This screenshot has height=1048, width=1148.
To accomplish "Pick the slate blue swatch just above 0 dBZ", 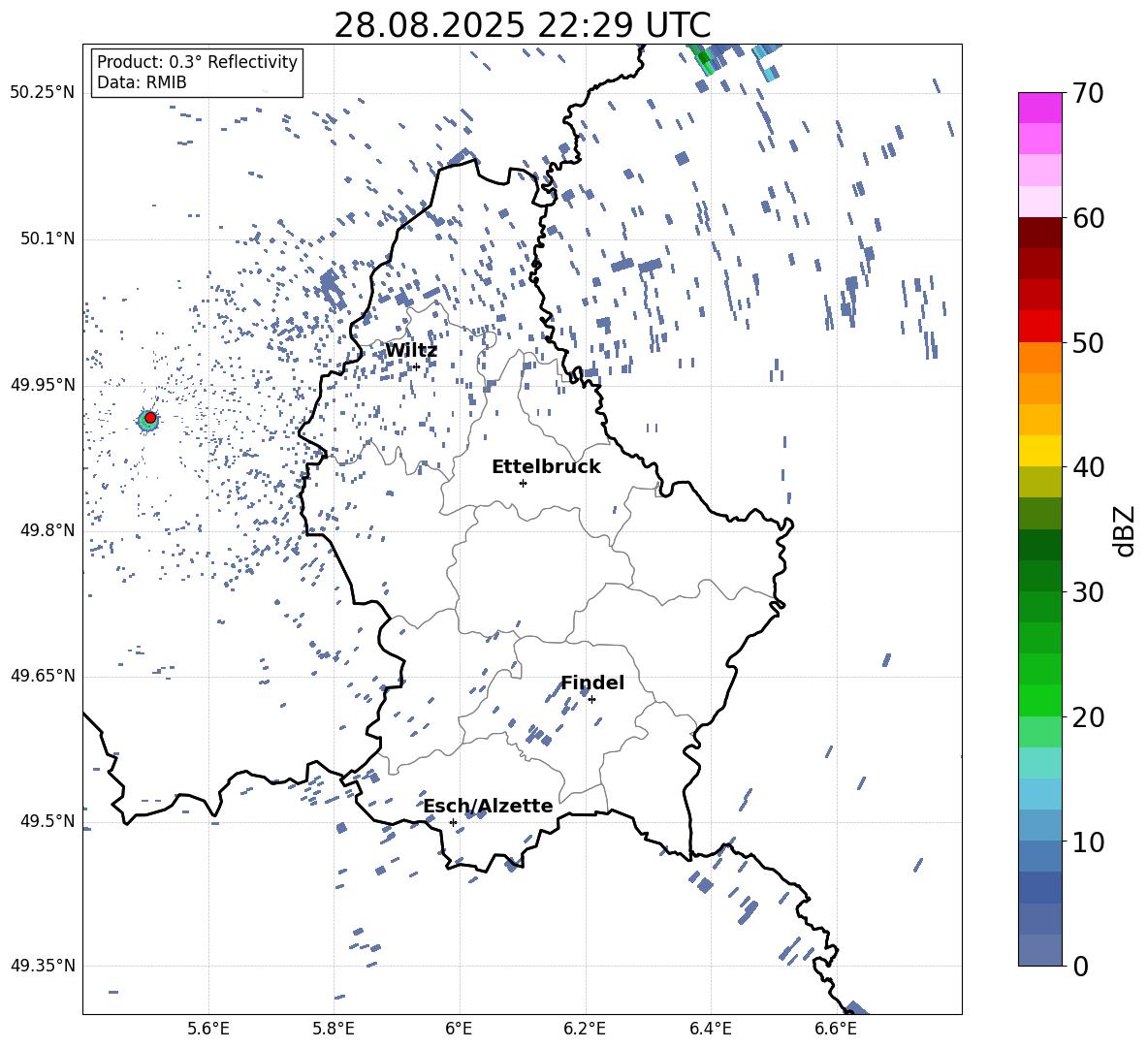I will pyautogui.click(x=1039, y=950).
